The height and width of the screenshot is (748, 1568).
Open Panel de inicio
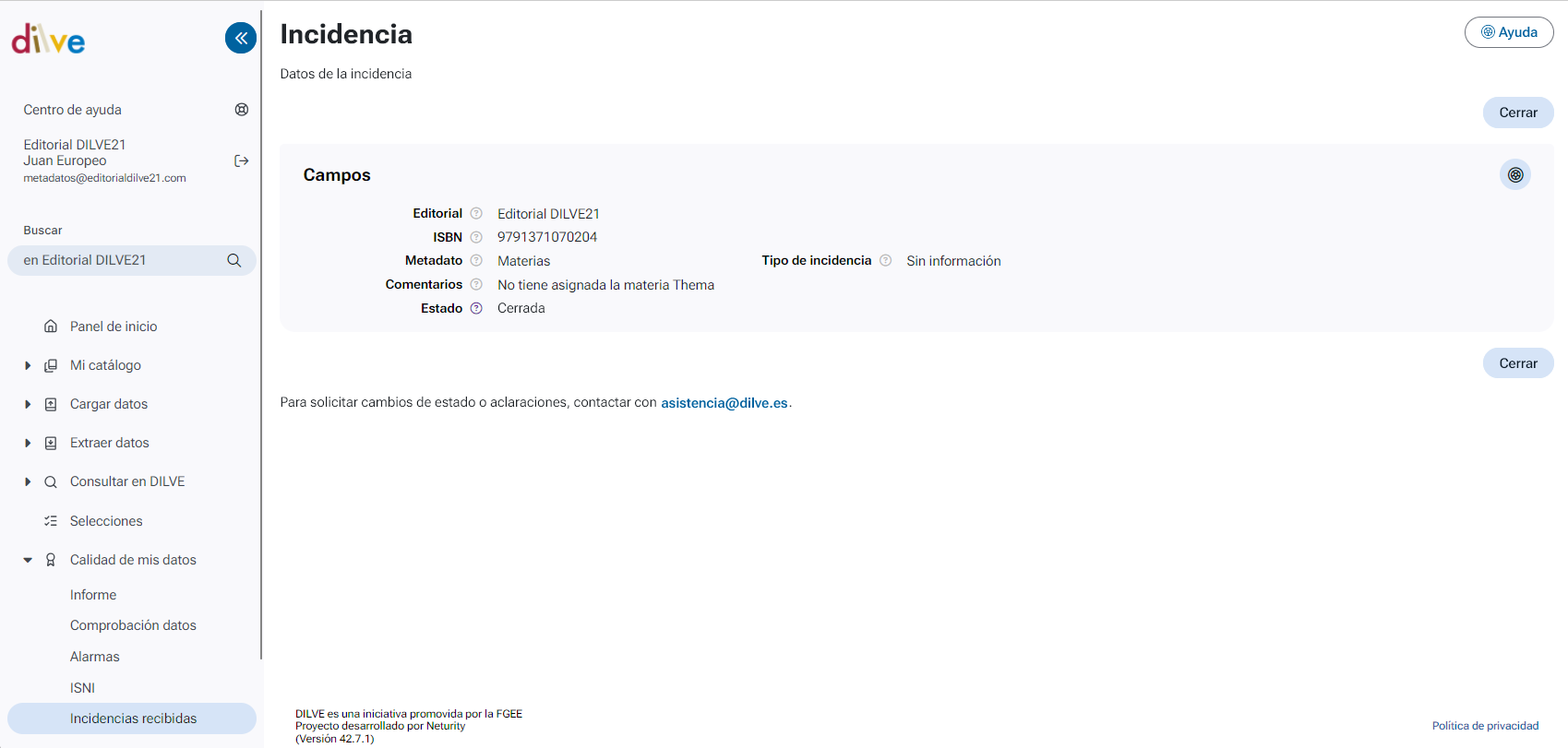[x=114, y=327]
